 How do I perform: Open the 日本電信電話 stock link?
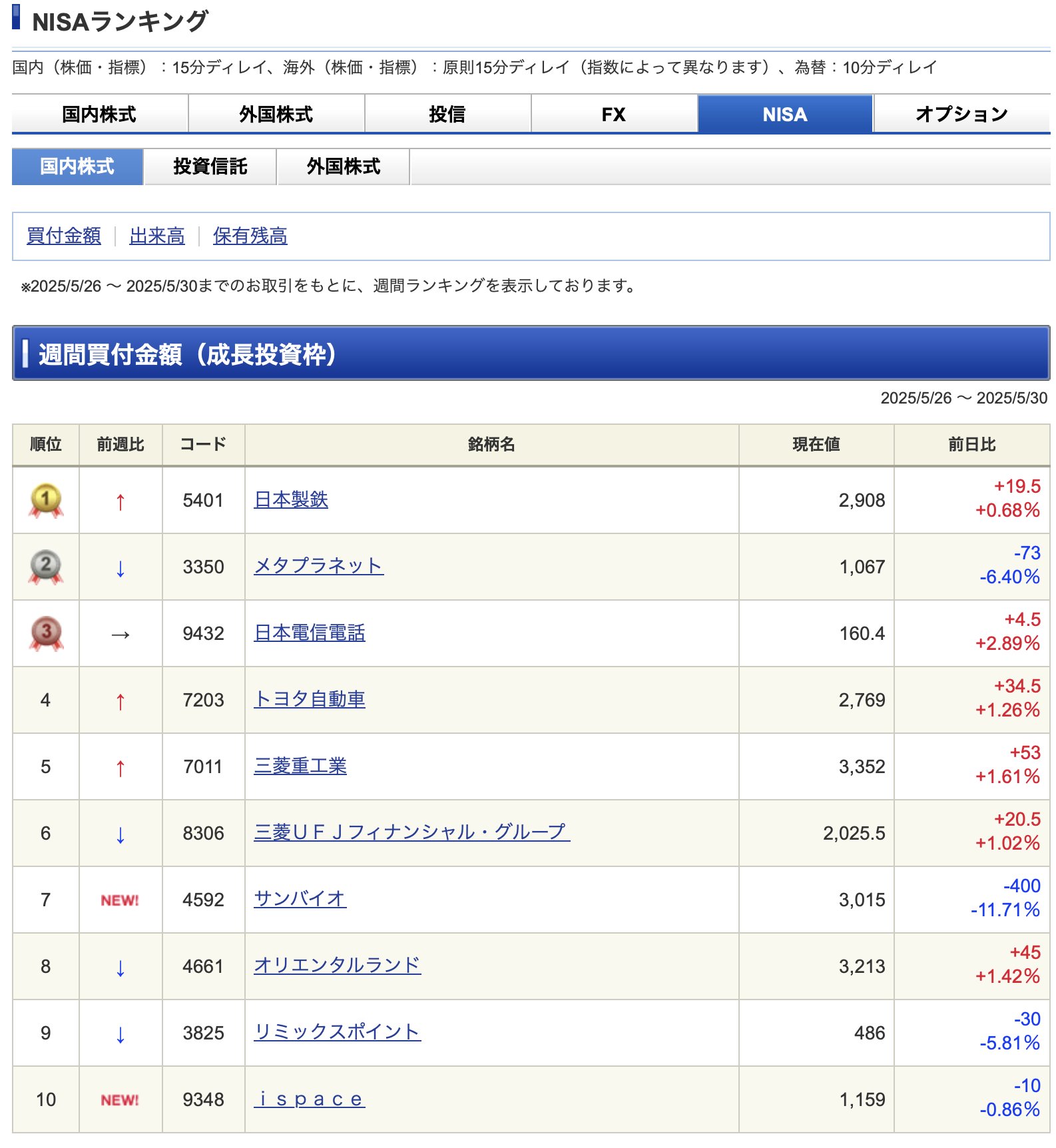pyautogui.click(x=310, y=633)
